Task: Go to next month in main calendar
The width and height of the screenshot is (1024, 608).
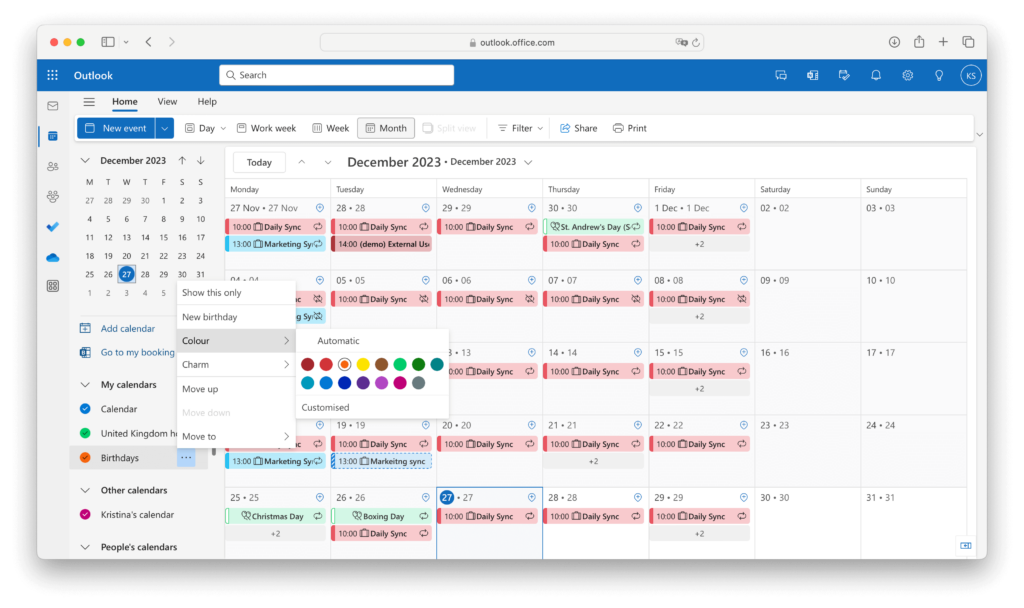Action: [328, 162]
